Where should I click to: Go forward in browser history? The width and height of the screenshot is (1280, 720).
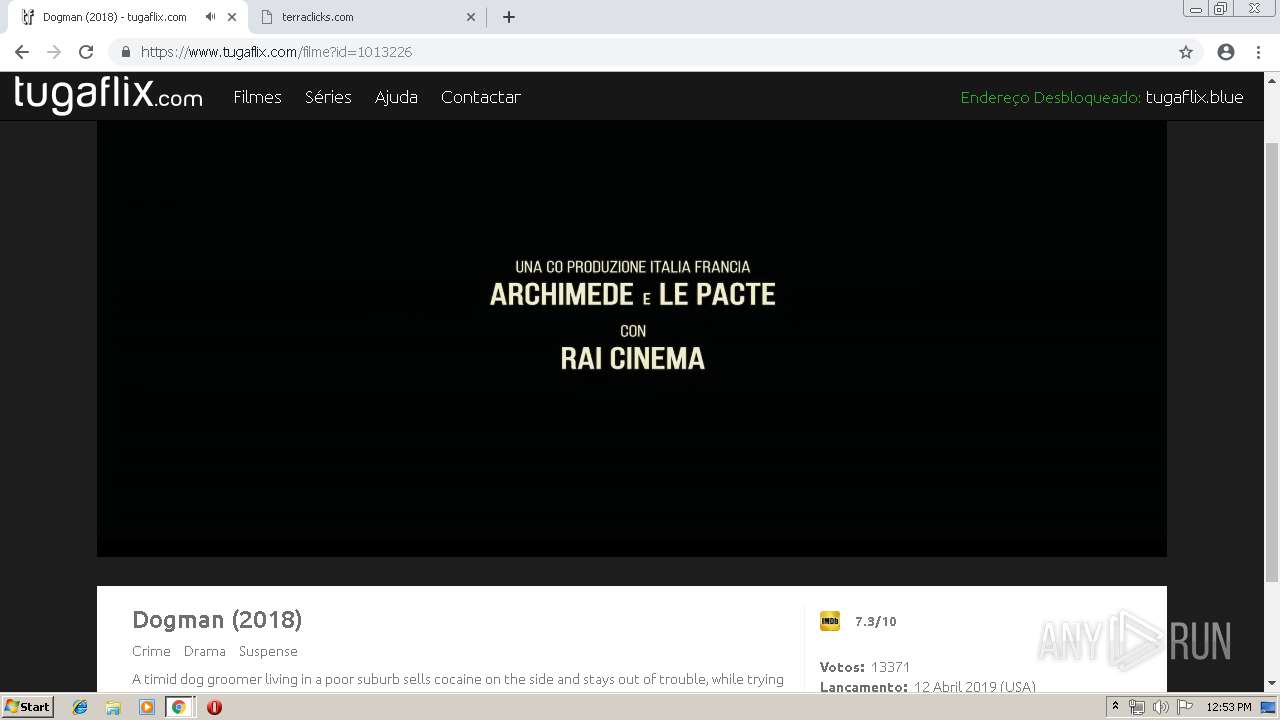(54, 52)
